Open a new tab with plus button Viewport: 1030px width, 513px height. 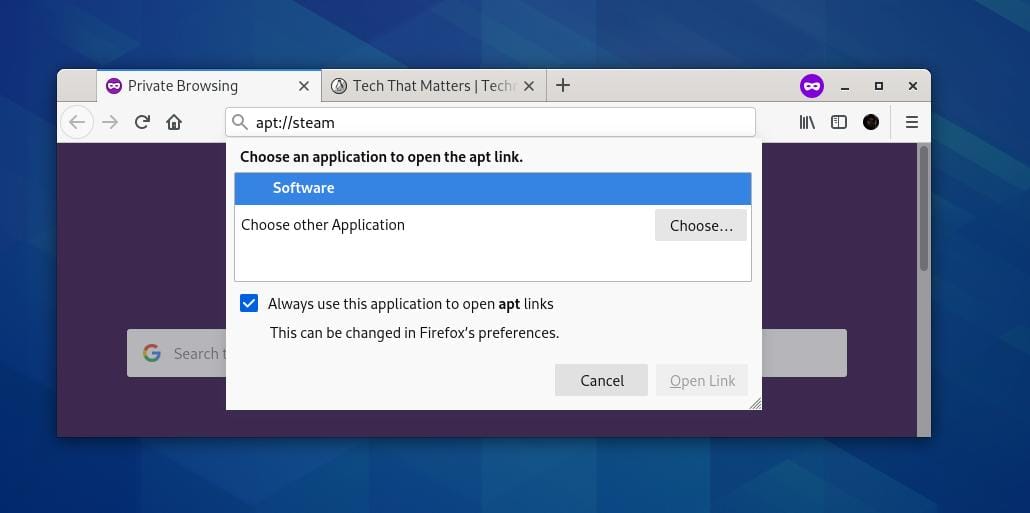pyautogui.click(x=563, y=86)
